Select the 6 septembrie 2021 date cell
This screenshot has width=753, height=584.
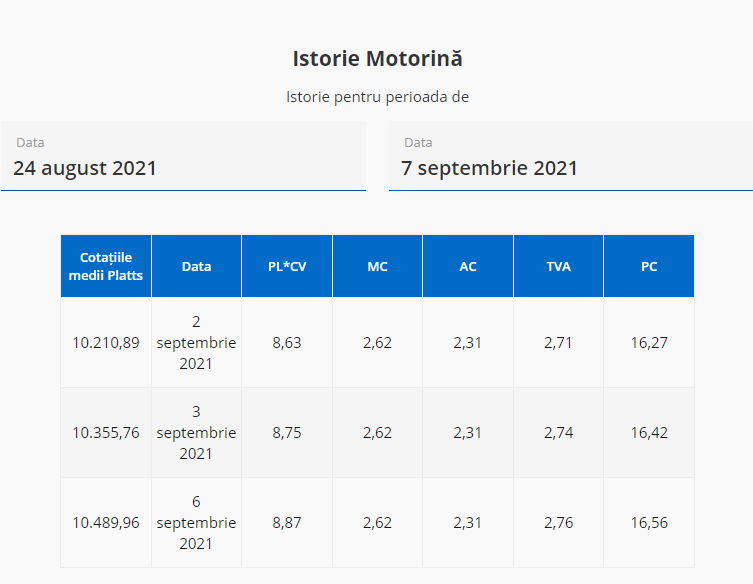(196, 522)
